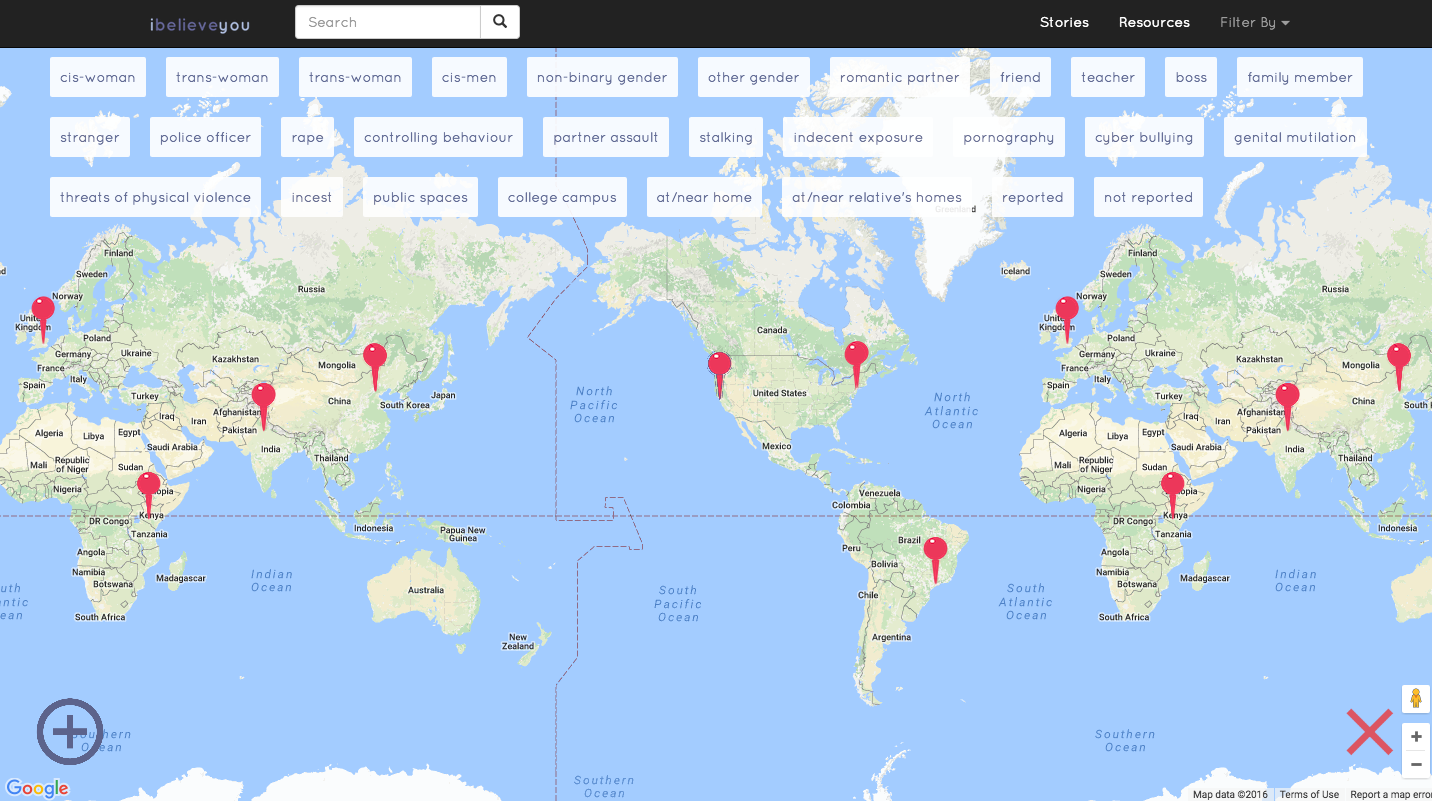Enable the family member filter

[x=1300, y=77]
